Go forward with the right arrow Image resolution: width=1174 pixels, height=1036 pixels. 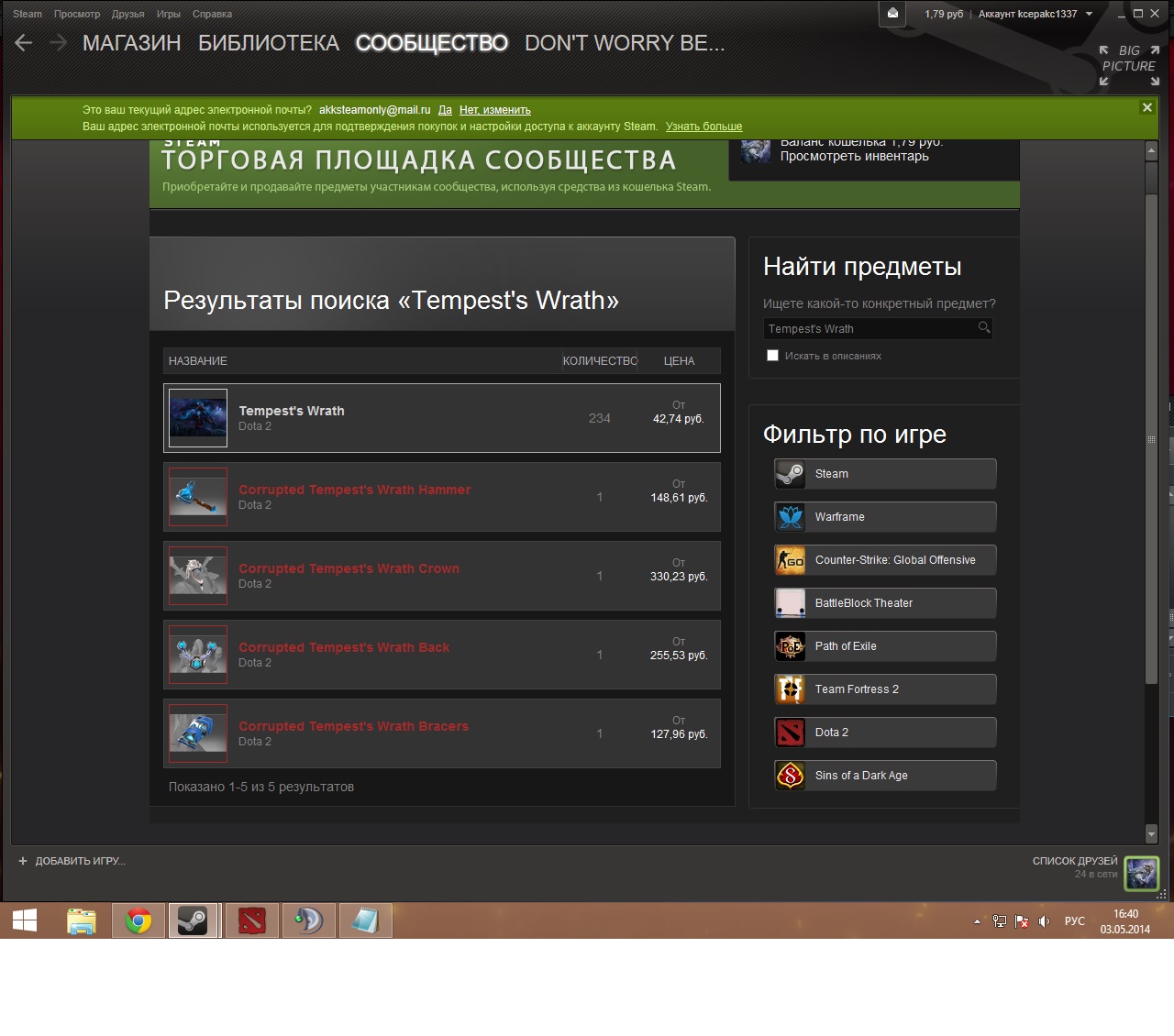[58, 43]
